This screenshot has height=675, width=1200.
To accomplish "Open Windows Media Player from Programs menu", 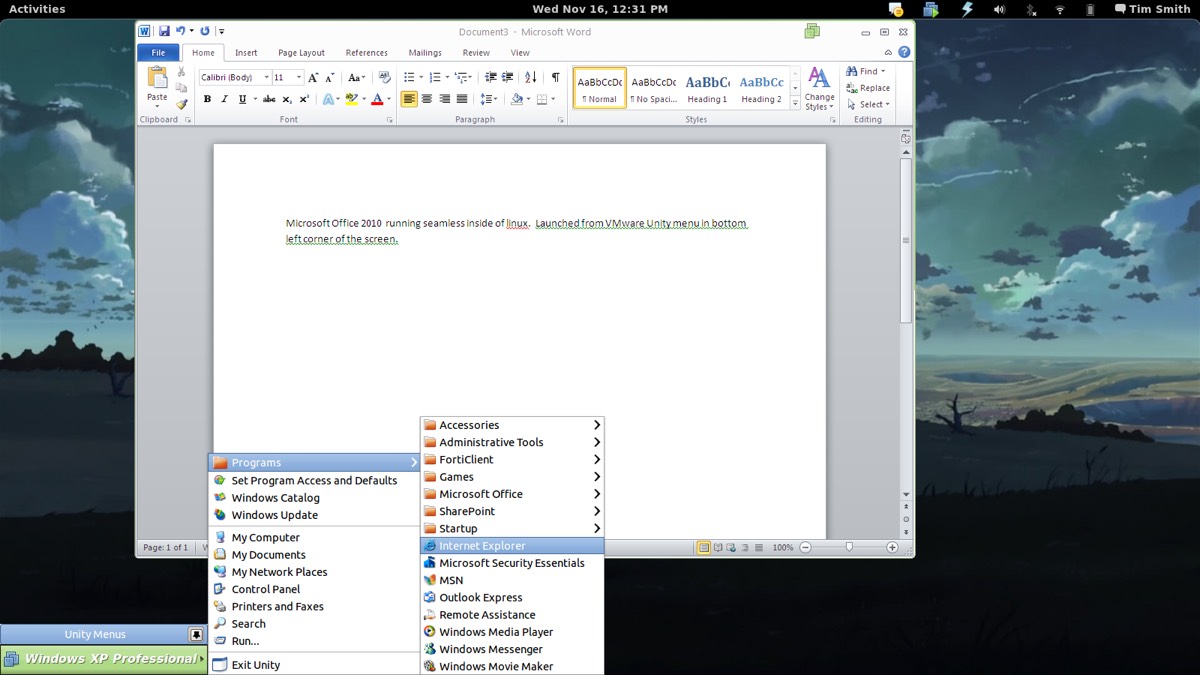I will (x=495, y=632).
